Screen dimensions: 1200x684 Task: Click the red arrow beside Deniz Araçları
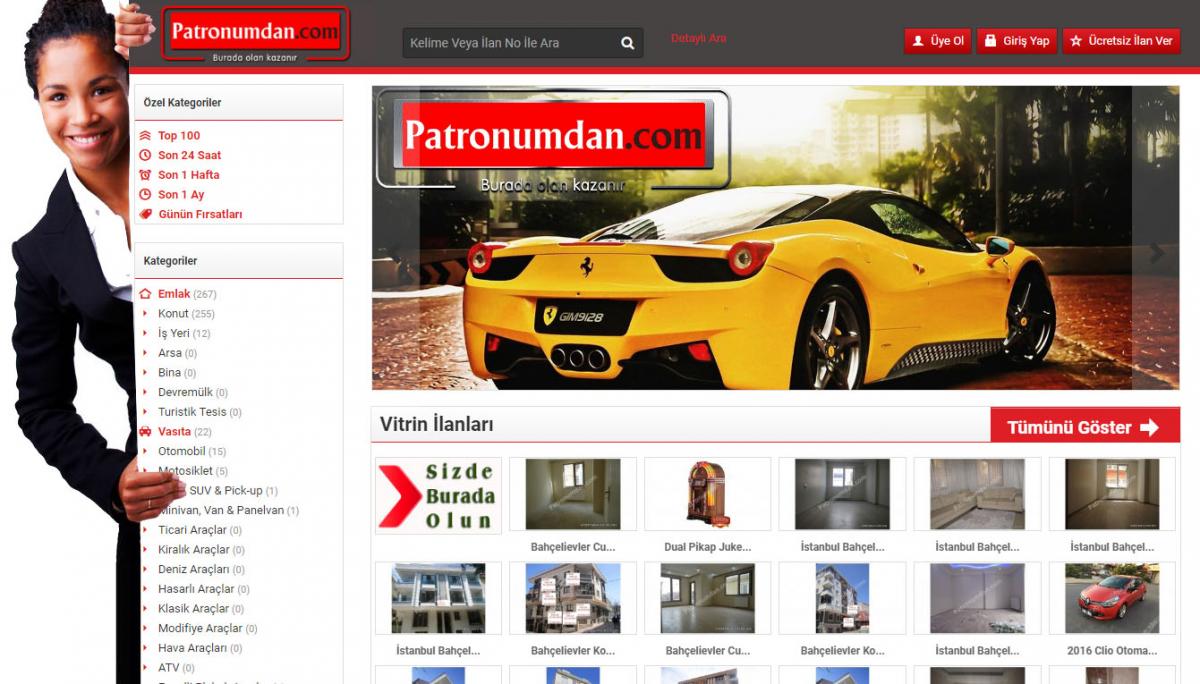tap(146, 569)
